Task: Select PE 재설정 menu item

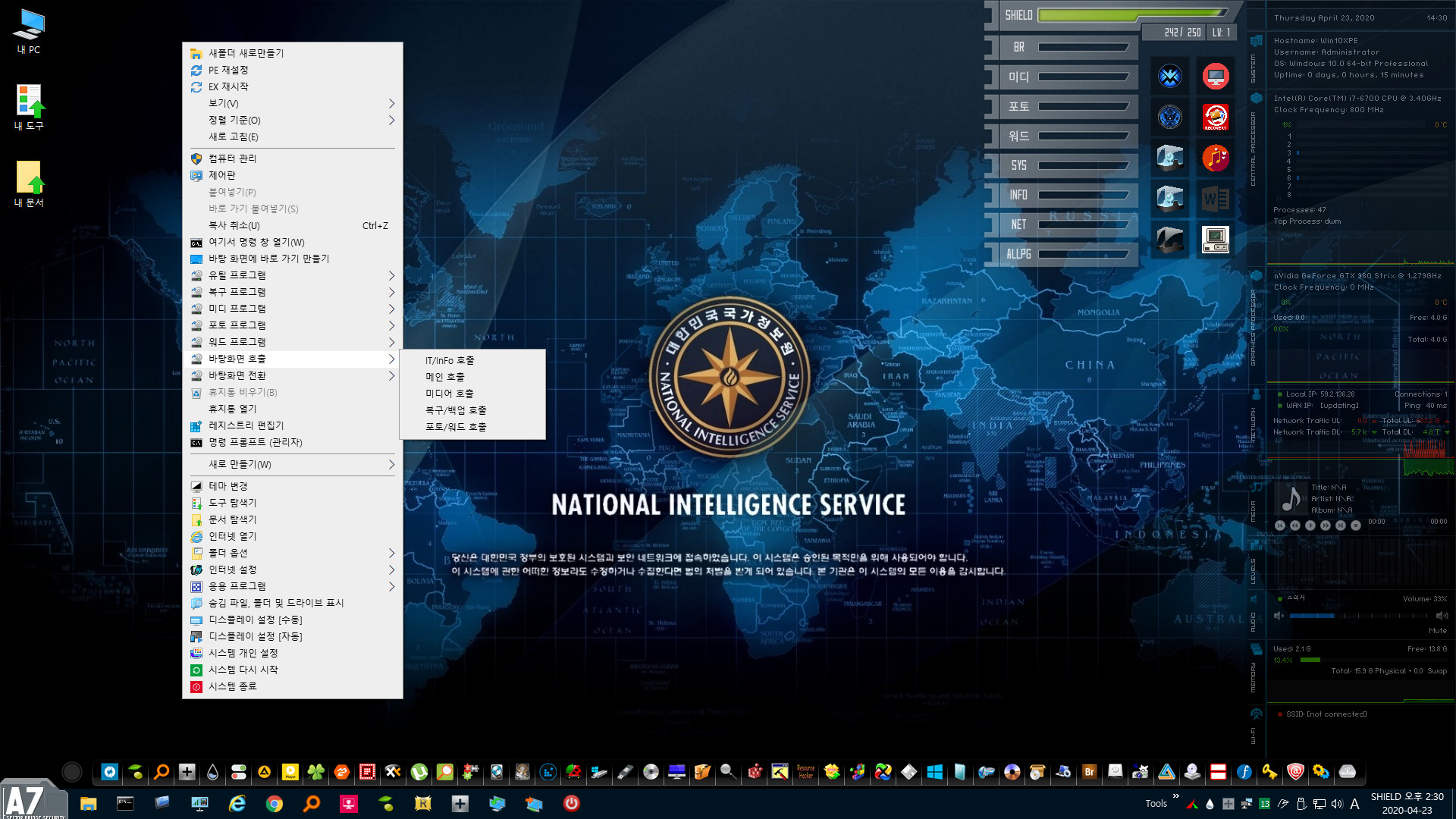Action: coord(293,70)
